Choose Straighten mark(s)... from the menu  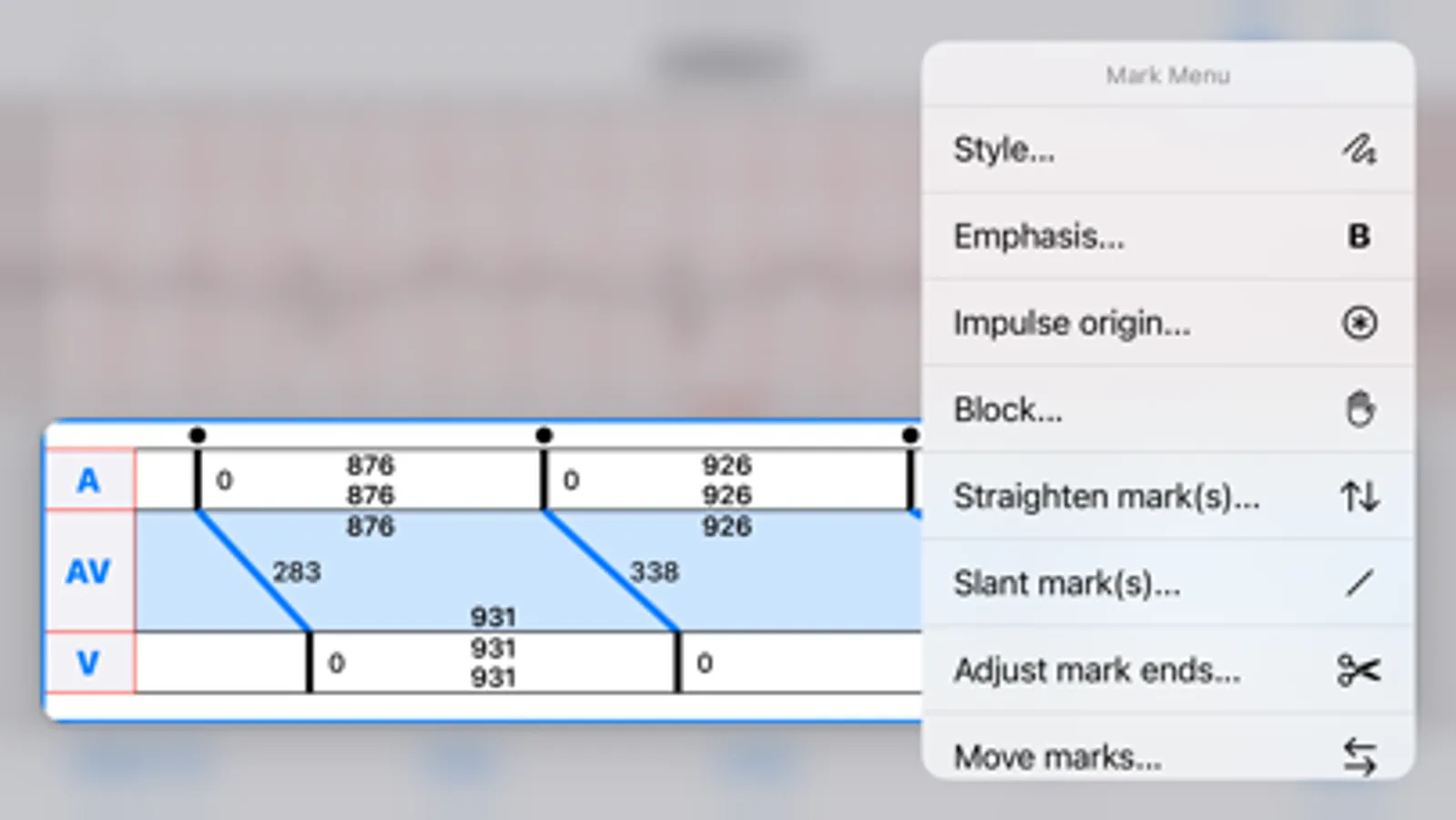(1106, 497)
